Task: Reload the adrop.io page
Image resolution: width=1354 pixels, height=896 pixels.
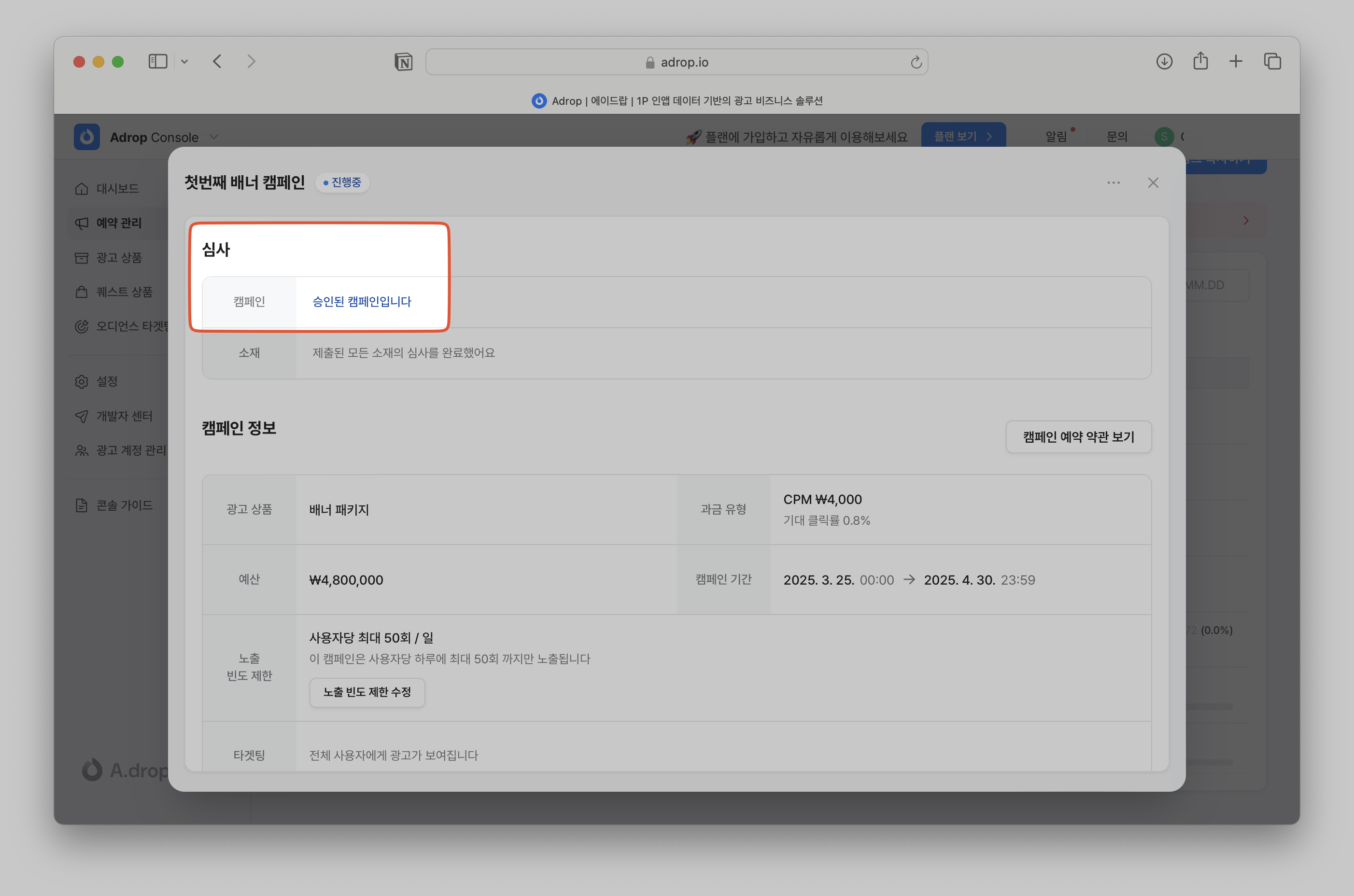Action: (x=916, y=62)
